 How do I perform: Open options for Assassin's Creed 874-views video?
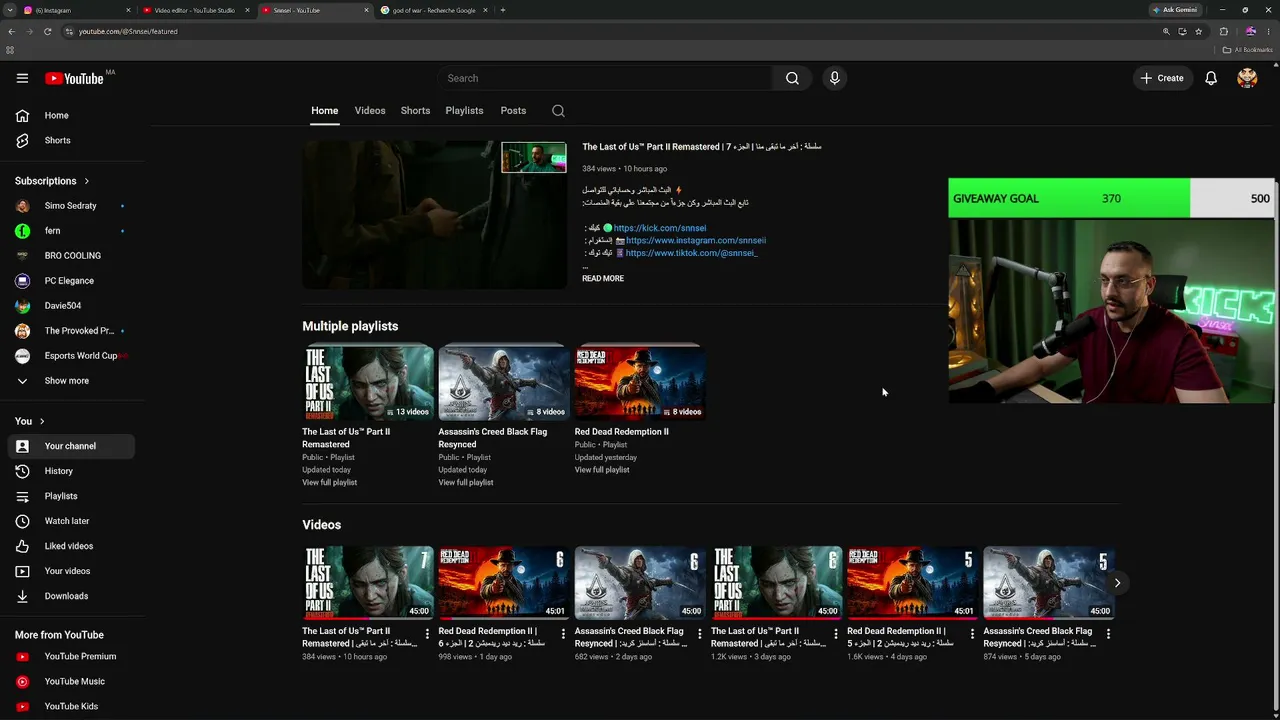coord(1108,634)
